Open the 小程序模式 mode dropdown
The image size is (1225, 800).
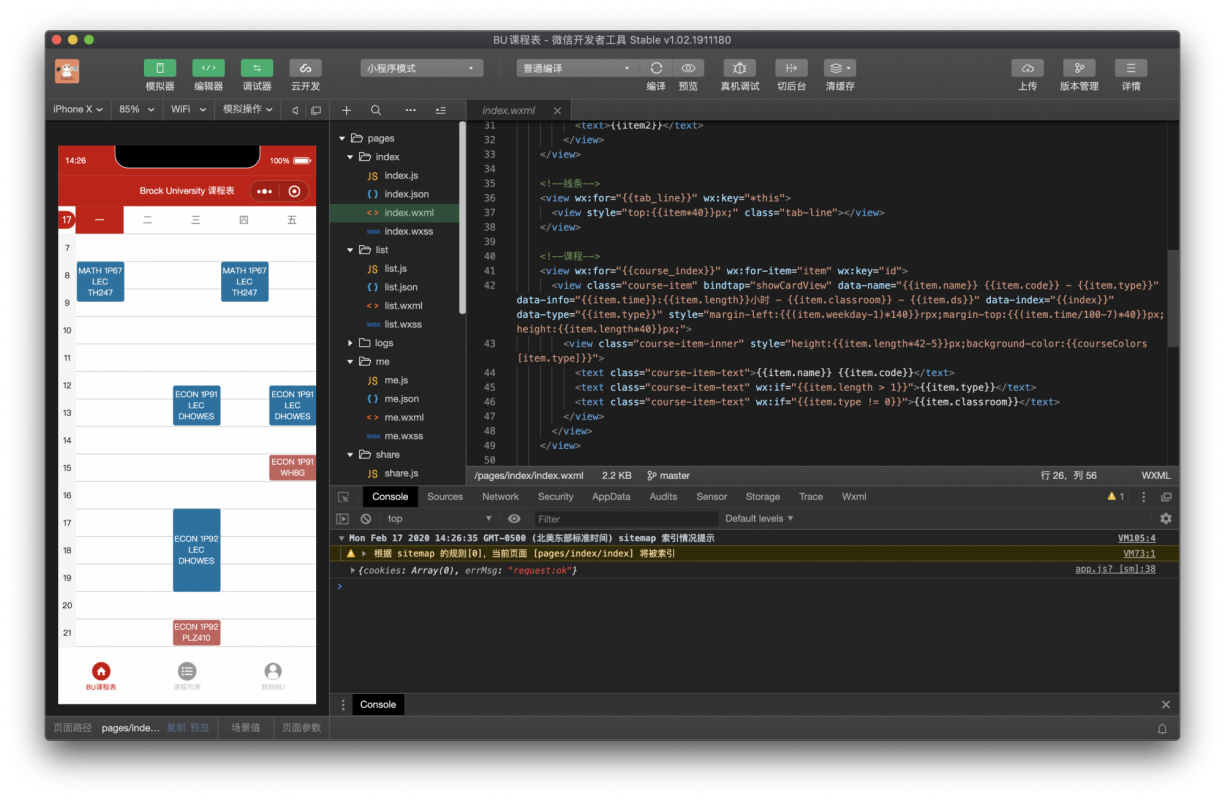421,68
